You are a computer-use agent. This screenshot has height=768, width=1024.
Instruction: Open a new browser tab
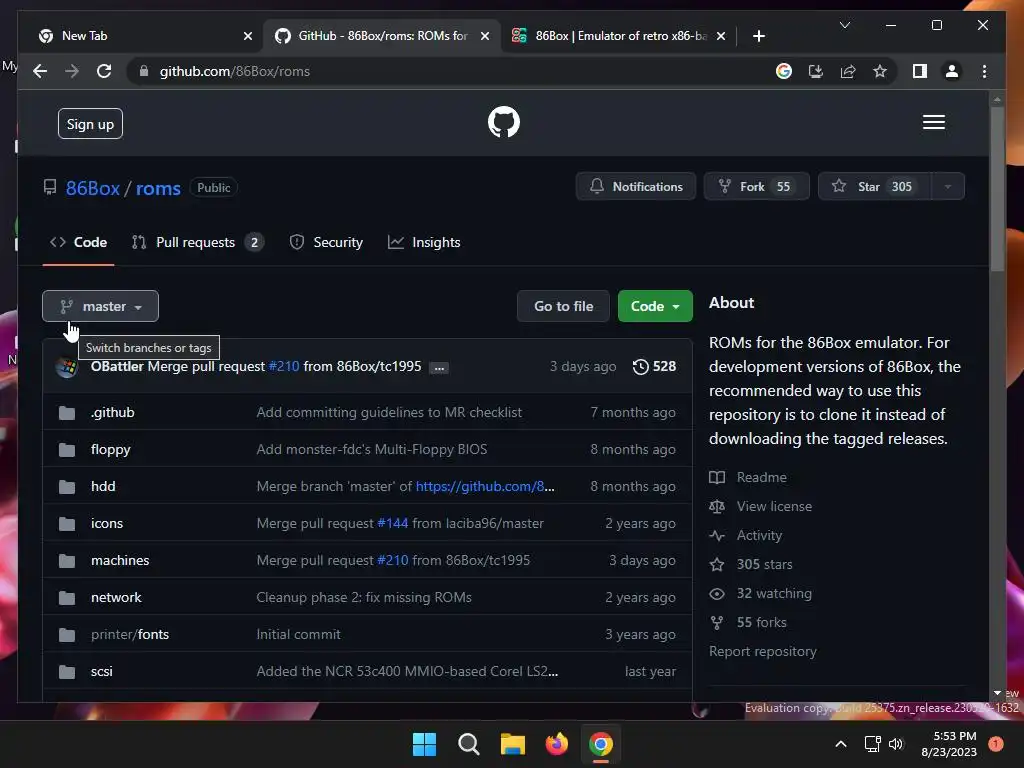758,36
